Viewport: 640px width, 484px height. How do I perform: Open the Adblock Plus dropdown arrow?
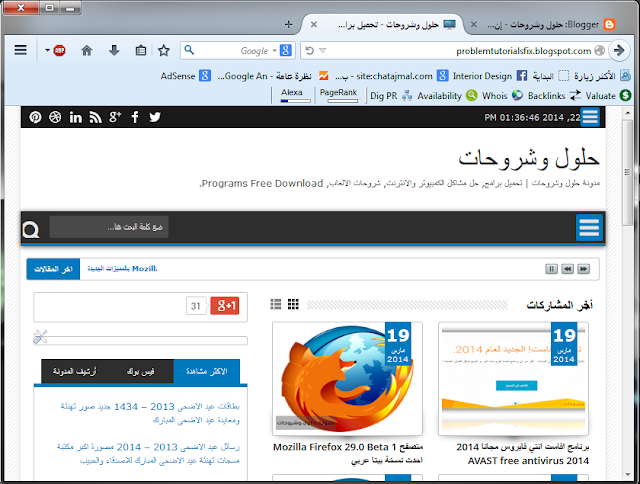[47, 51]
